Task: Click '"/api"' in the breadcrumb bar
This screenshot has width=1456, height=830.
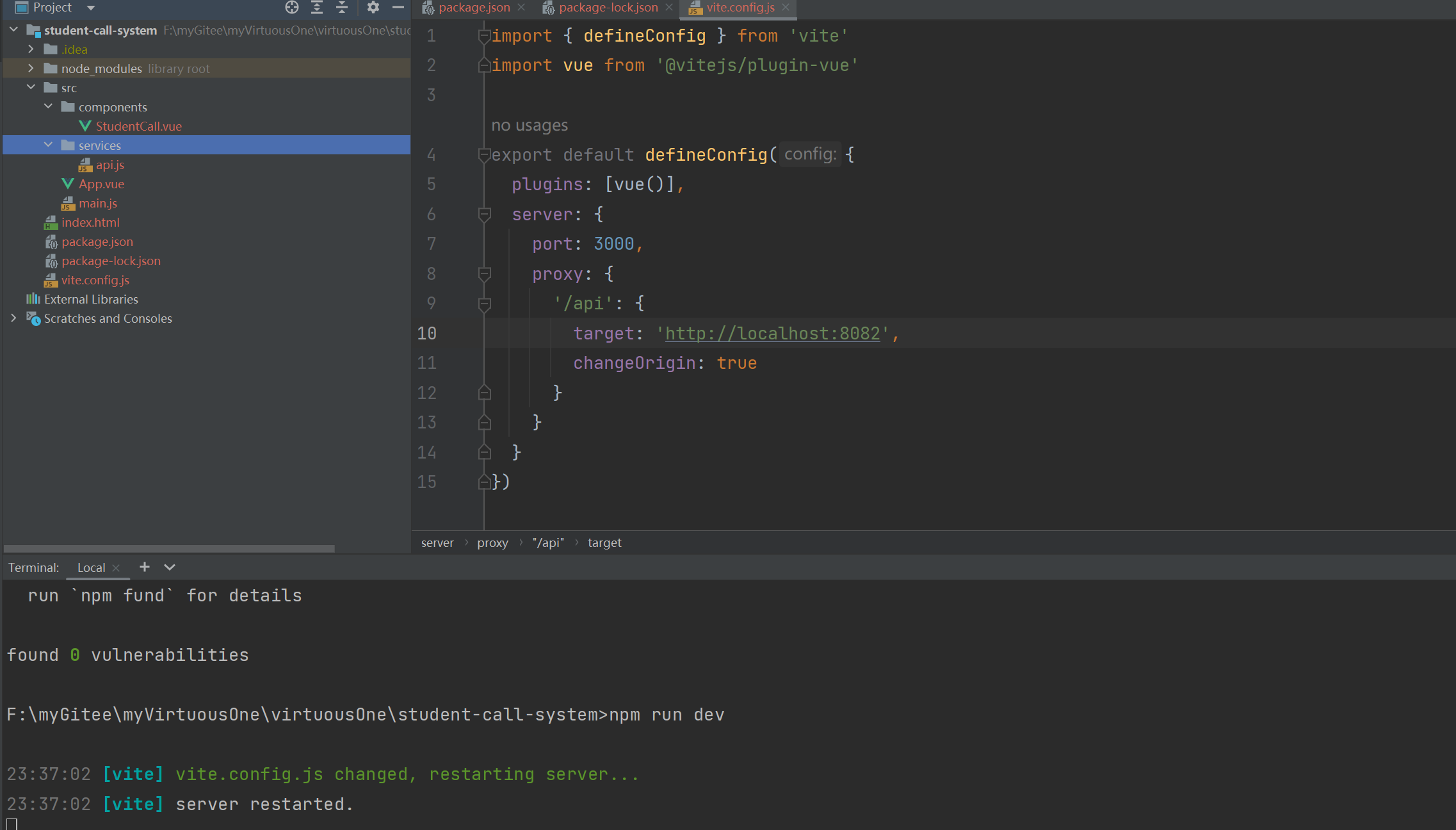Action: [548, 543]
